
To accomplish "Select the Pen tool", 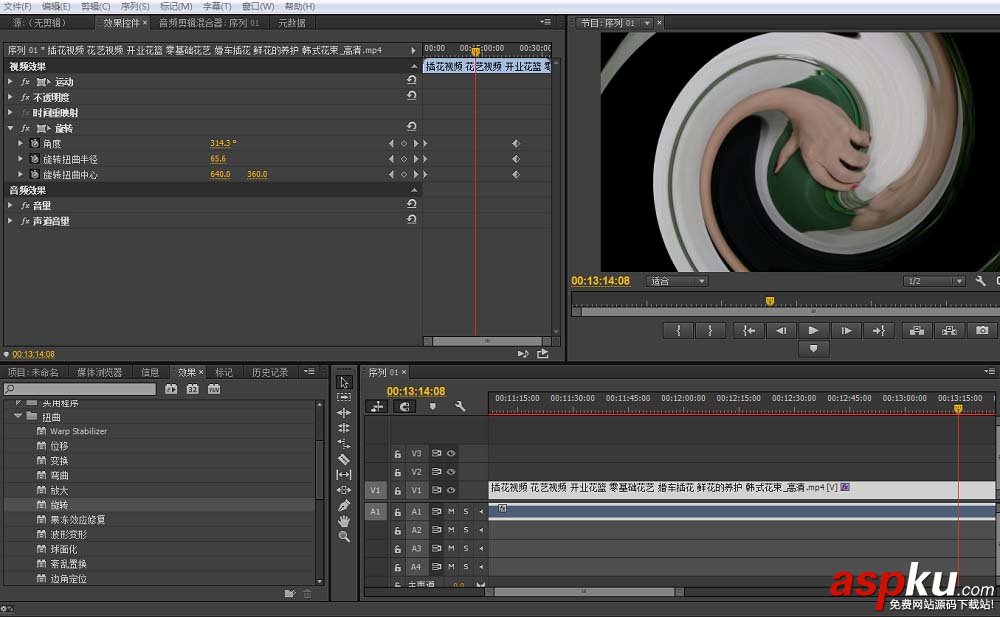I will (344, 505).
